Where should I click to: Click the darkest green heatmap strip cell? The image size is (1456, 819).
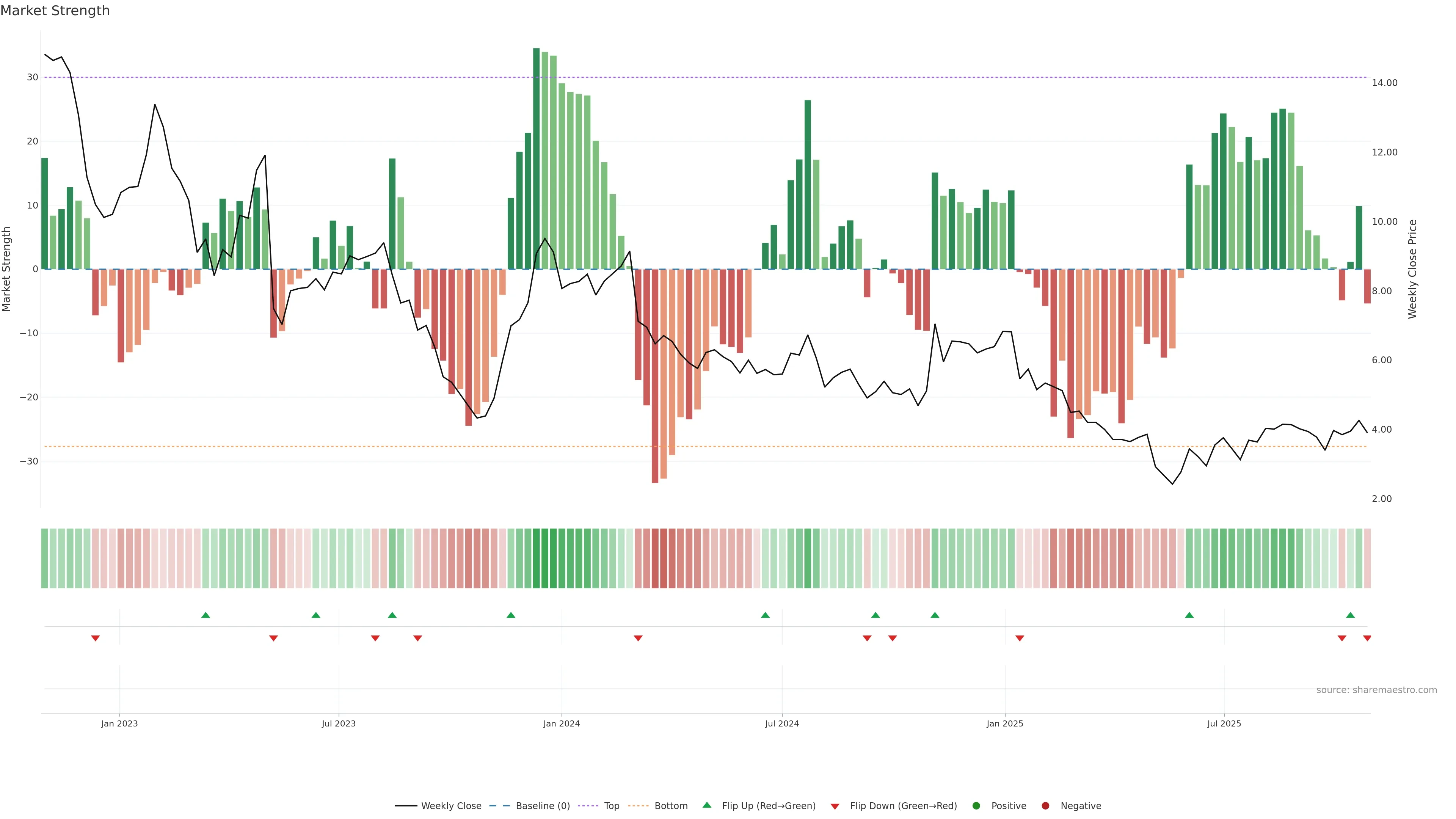(x=537, y=558)
